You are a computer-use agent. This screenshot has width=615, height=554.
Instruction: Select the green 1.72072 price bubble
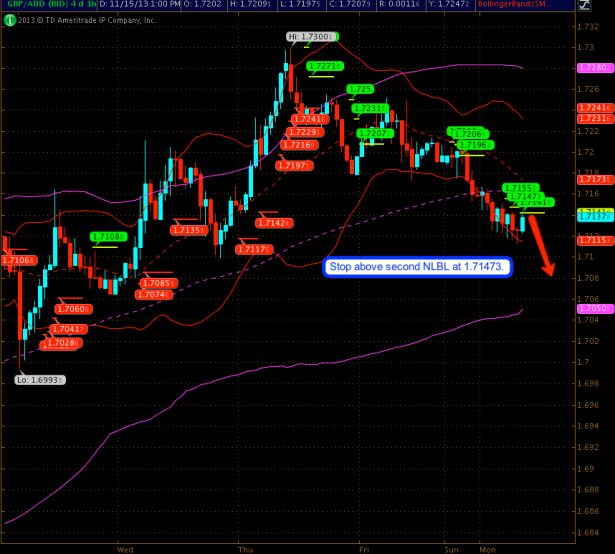[375, 133]
